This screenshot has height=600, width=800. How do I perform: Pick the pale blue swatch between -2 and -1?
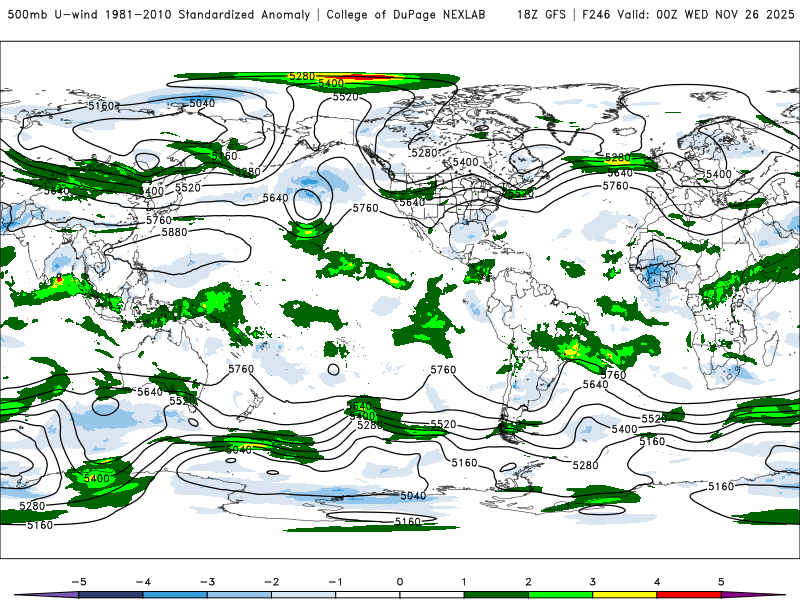point(304,595)
